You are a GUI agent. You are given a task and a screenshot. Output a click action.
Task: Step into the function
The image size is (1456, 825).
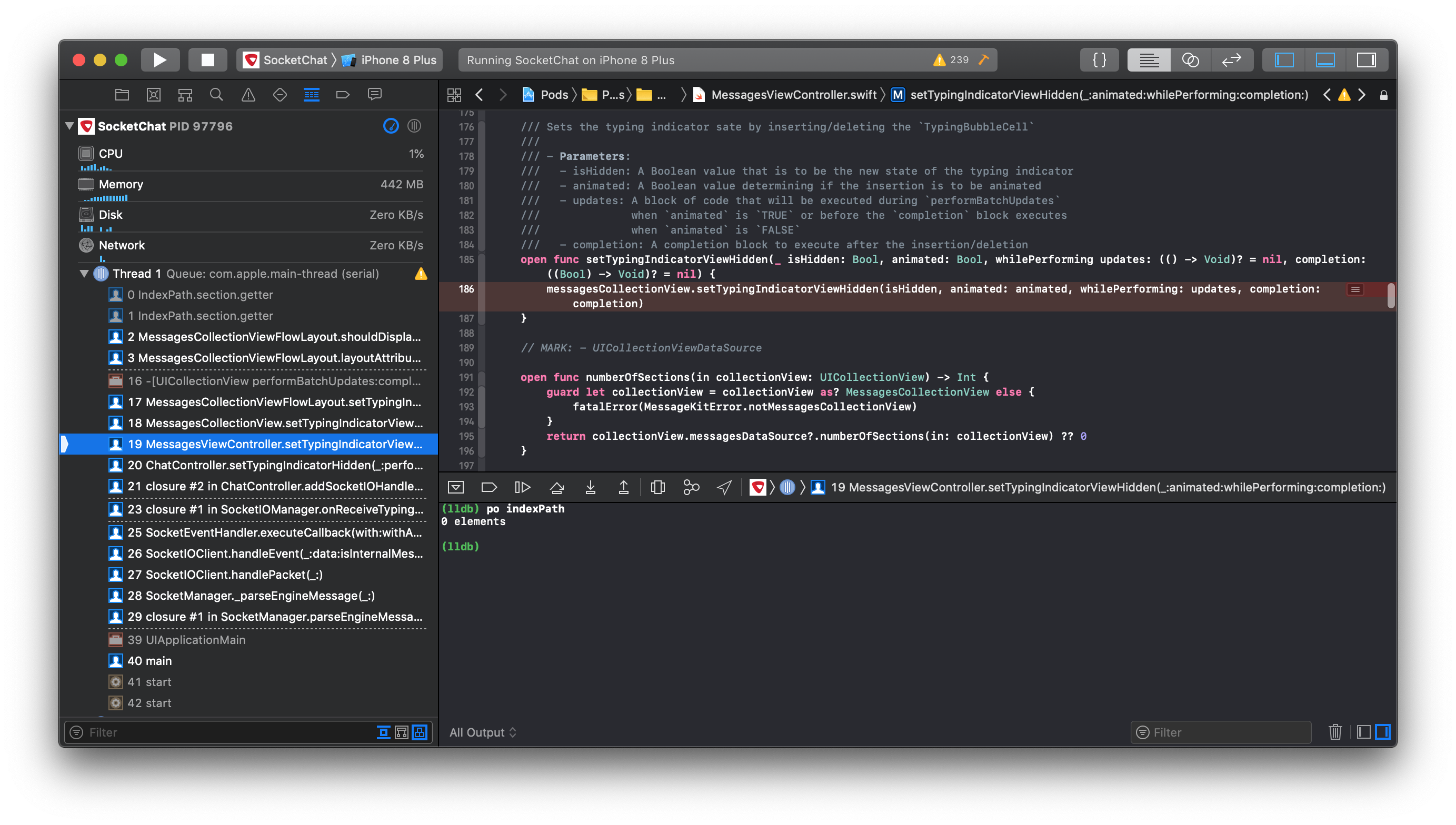click(591, 487)
